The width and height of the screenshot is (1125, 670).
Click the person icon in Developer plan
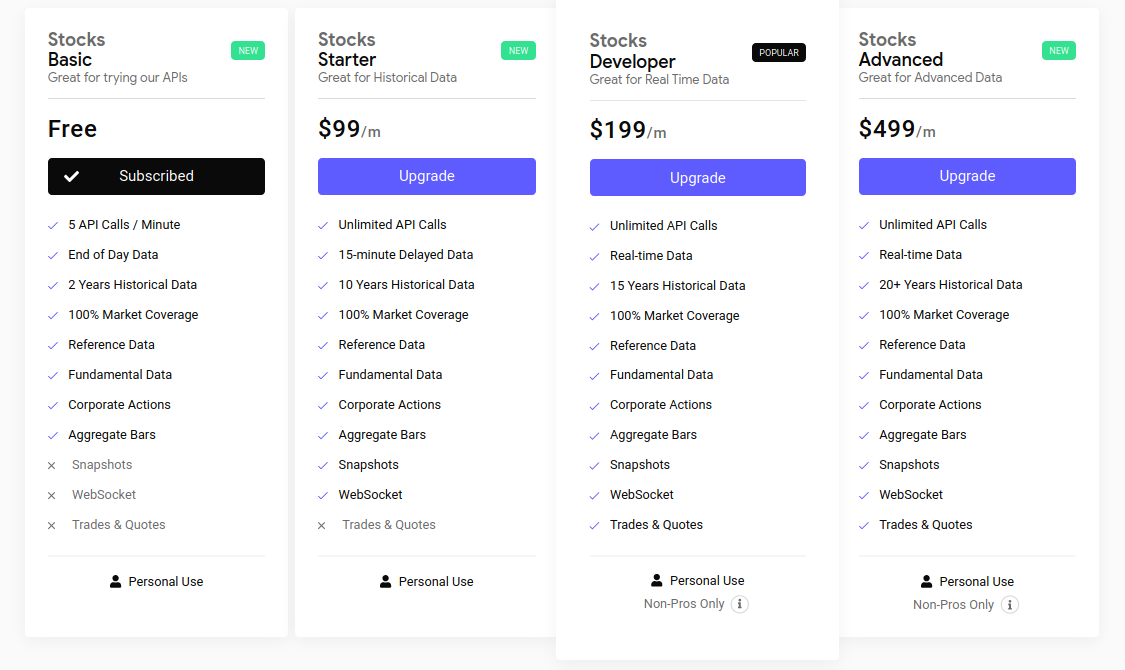(x=657, y=580)
